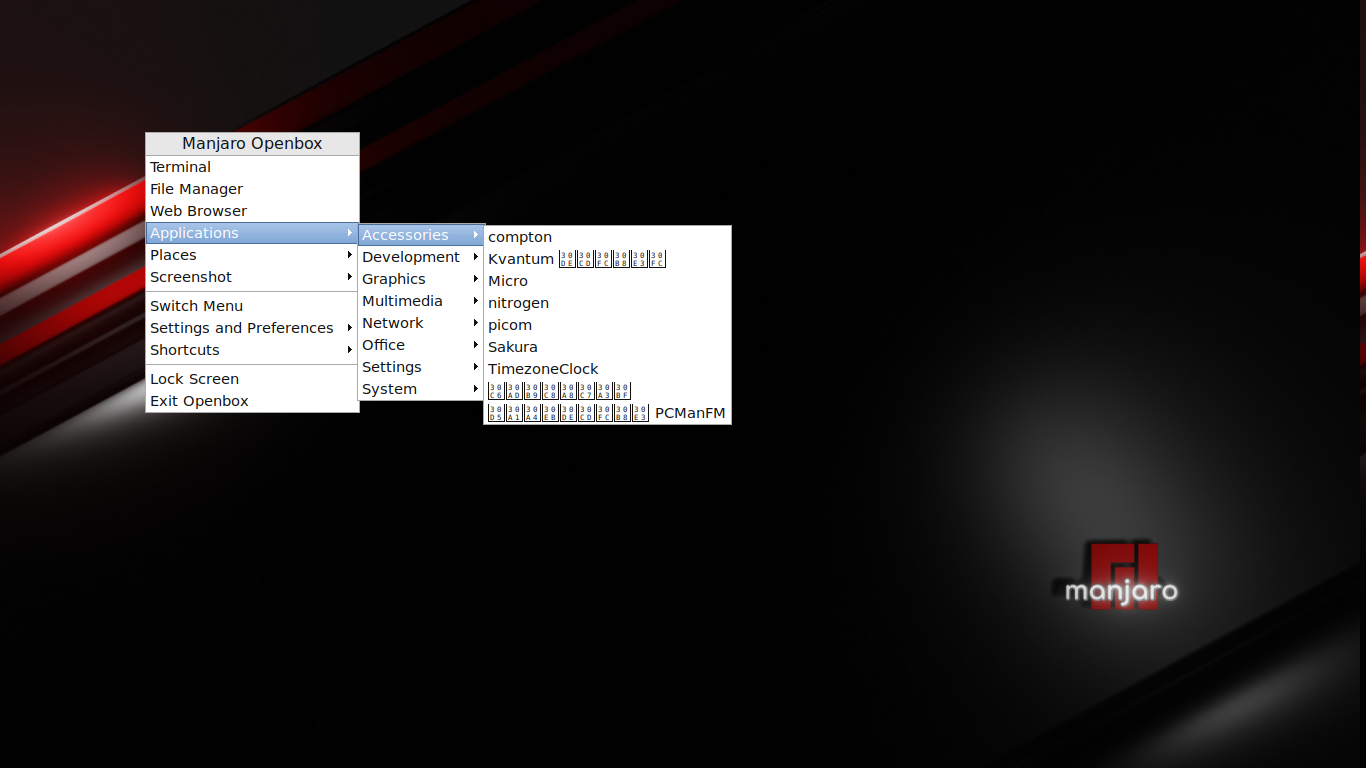Click the Manjaro Openbox menu title
This screenshot has width=1366, height=768.
pos(252,144)
